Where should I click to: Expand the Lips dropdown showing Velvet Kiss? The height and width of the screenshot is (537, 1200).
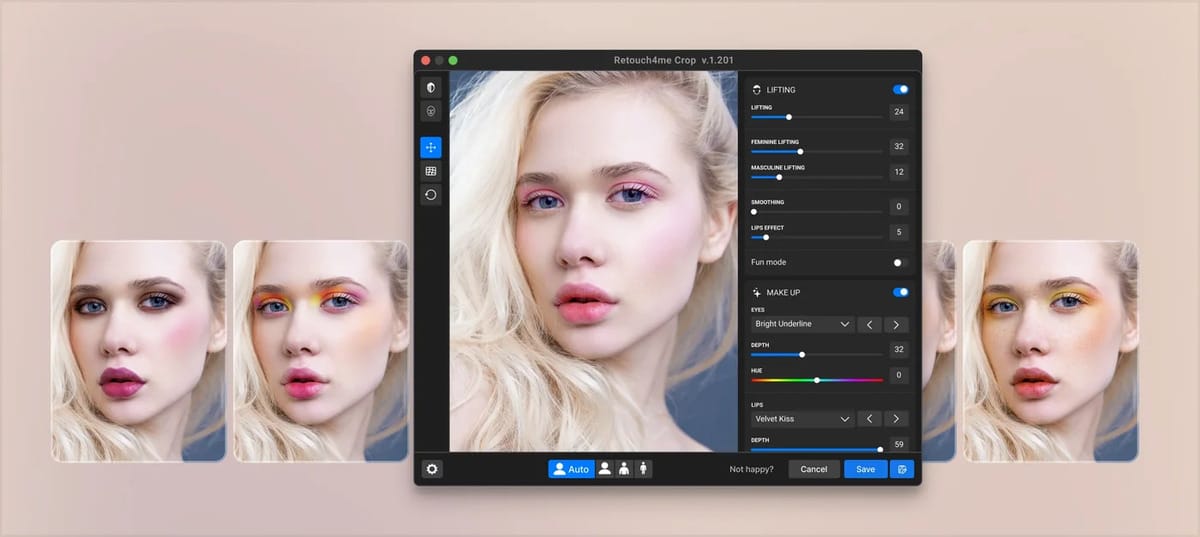tap(802, 419)
